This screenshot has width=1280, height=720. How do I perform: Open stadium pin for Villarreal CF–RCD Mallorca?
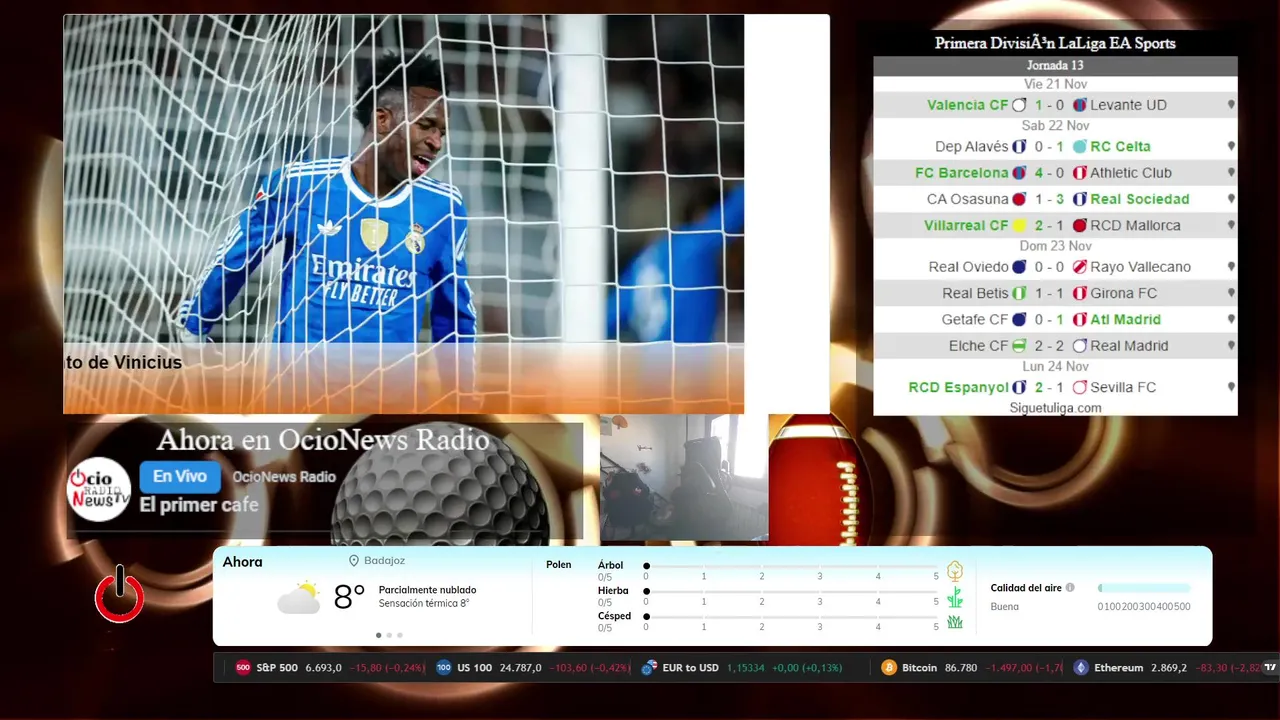[1231, 225]
